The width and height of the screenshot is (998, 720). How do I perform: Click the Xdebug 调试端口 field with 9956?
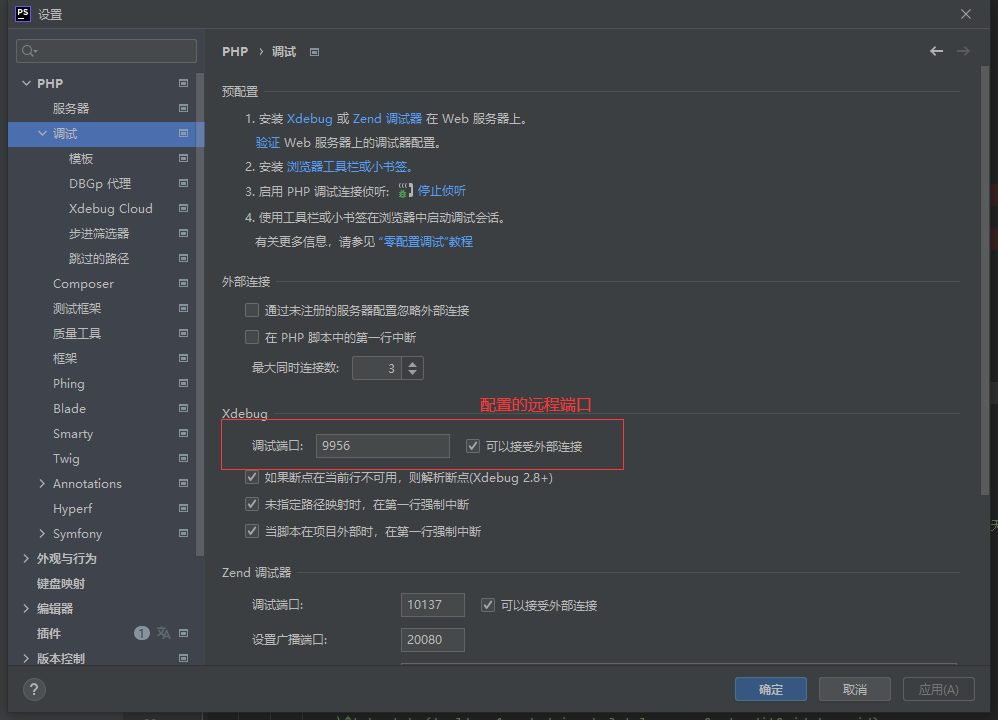coord(383,446)
